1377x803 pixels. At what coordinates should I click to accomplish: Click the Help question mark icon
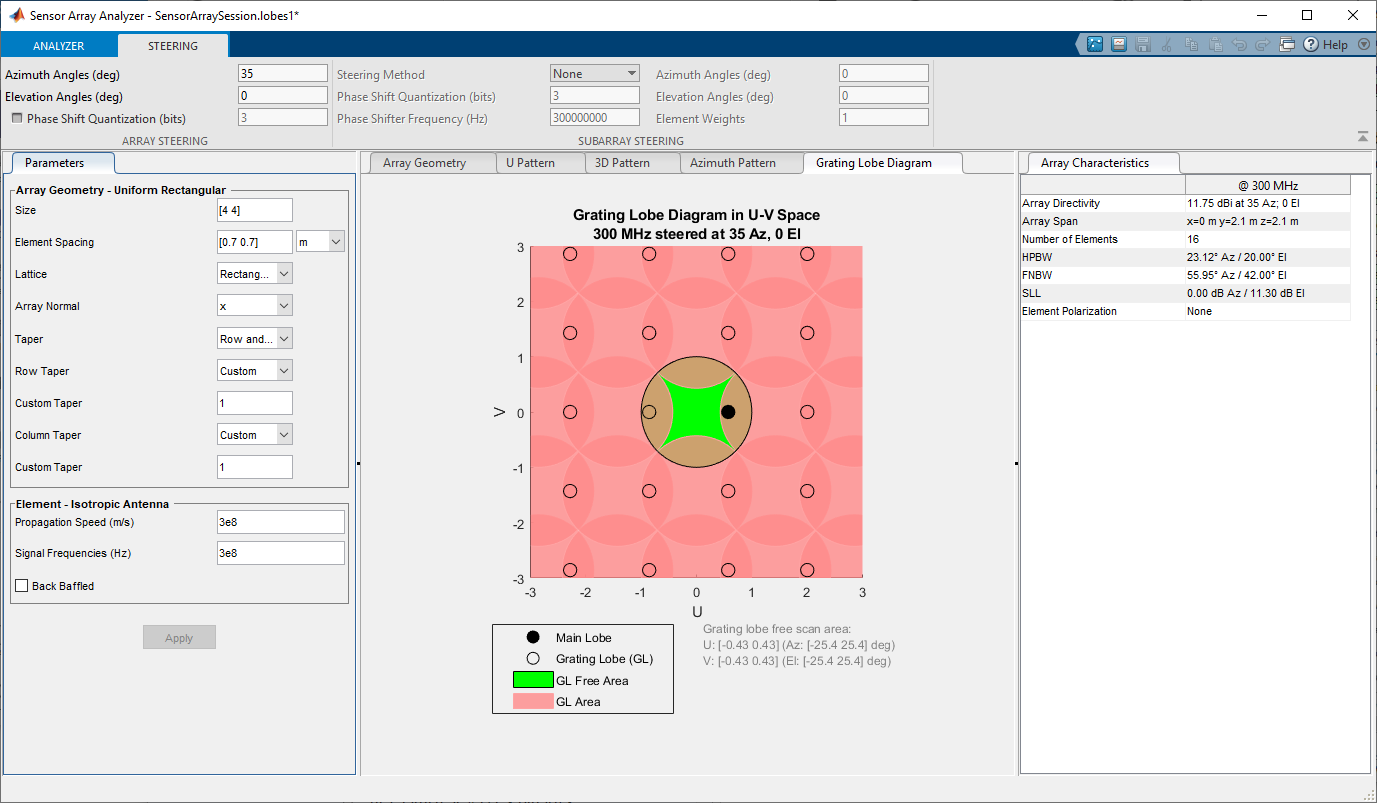pos(1311,44)
